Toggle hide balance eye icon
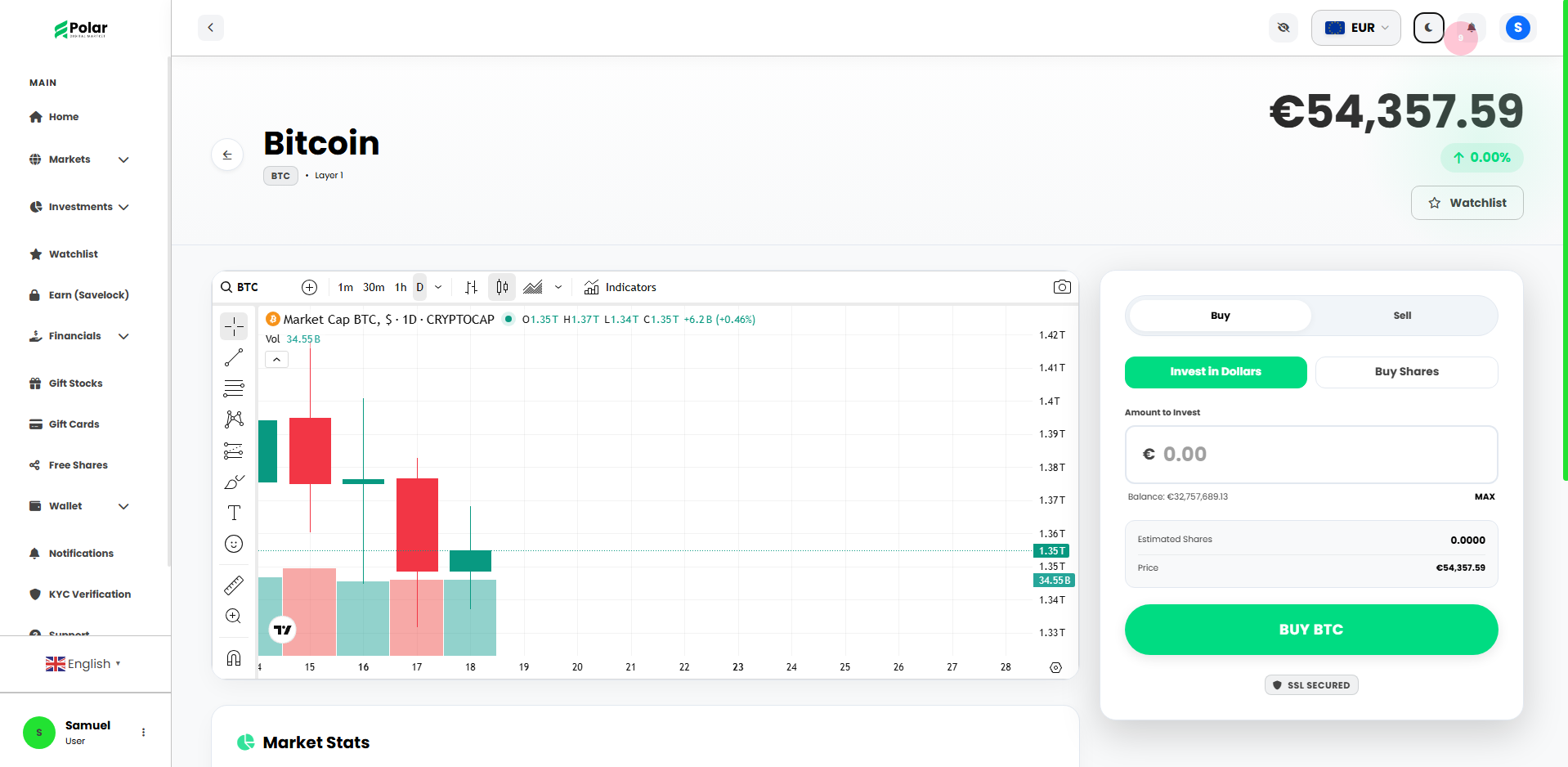The width and height of the screenshot is (1568, 767). click(1284, 28)
